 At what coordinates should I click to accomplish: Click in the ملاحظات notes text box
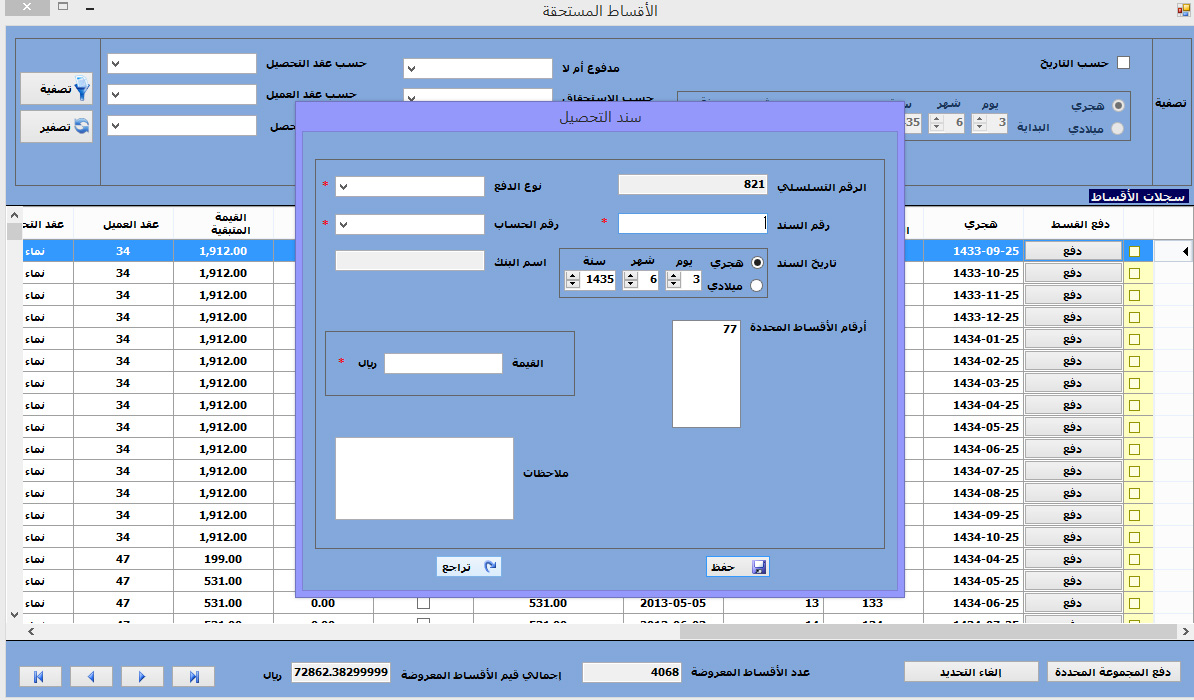pos(424,478)
